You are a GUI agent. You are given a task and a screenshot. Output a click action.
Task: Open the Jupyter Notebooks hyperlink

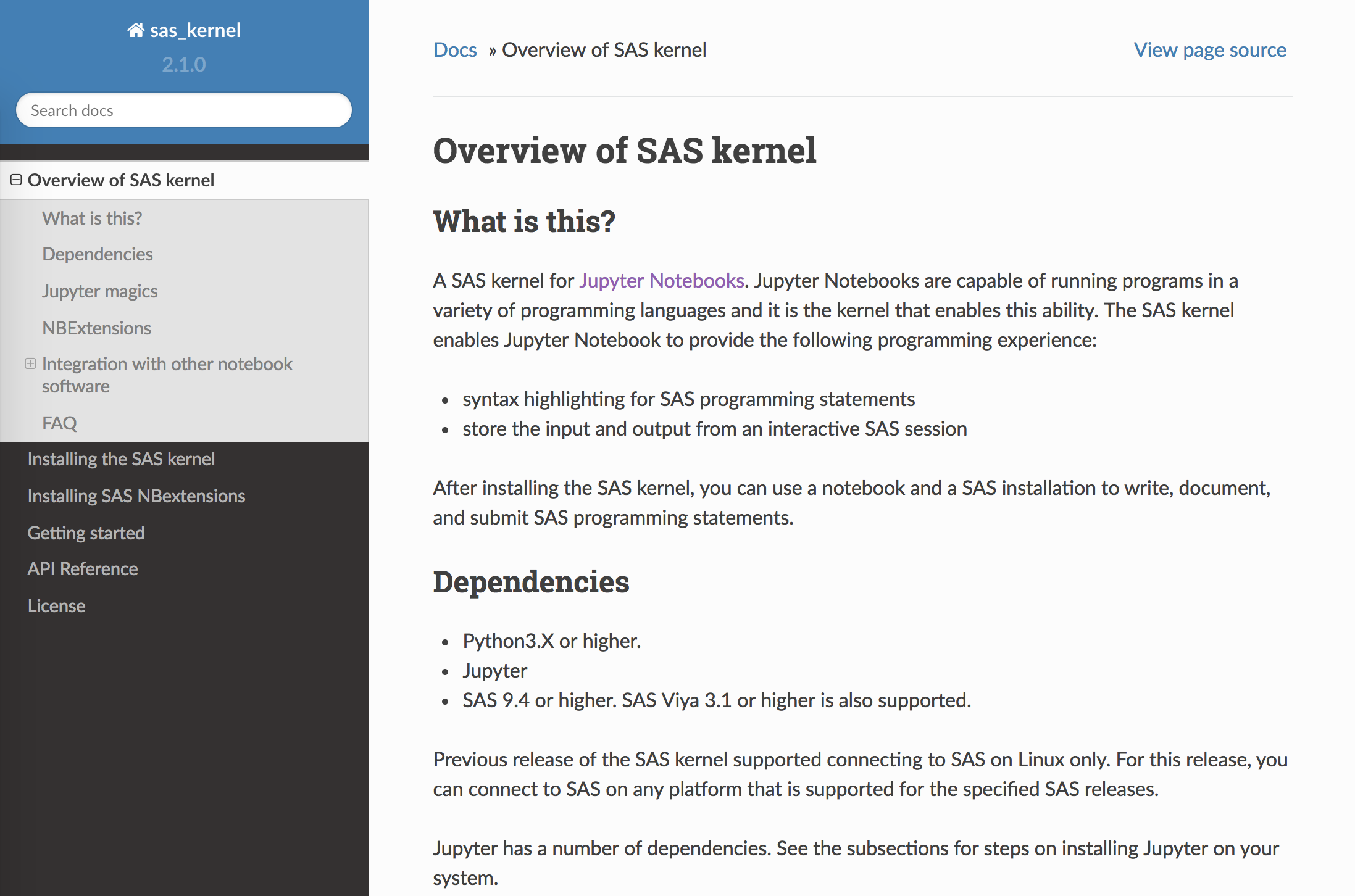click(x=661, y=281)
